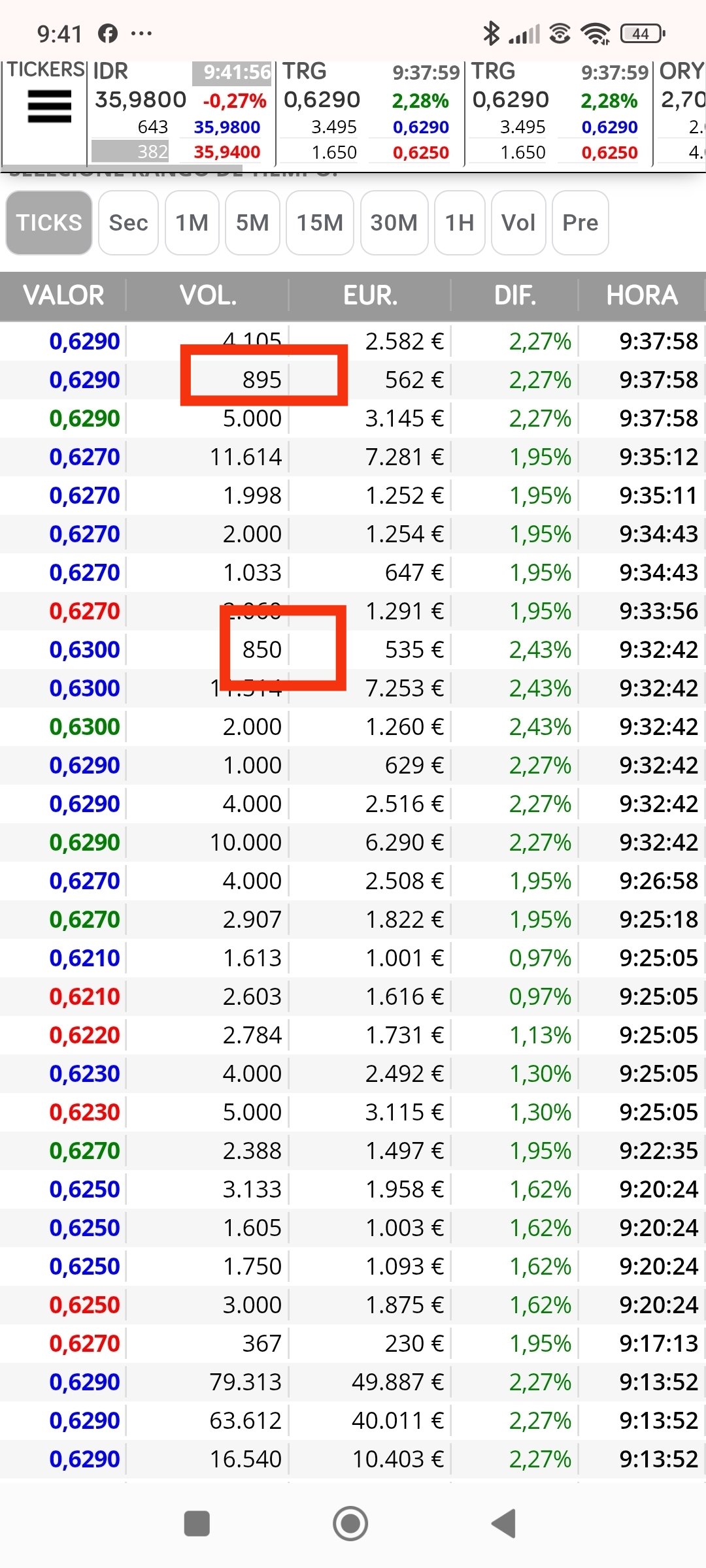Image resolution: width=706 pixels, height=1568 pixels.
Task: Tap the 40.011 € amount
Action: pyautogui.click(x=398, y=1420)
